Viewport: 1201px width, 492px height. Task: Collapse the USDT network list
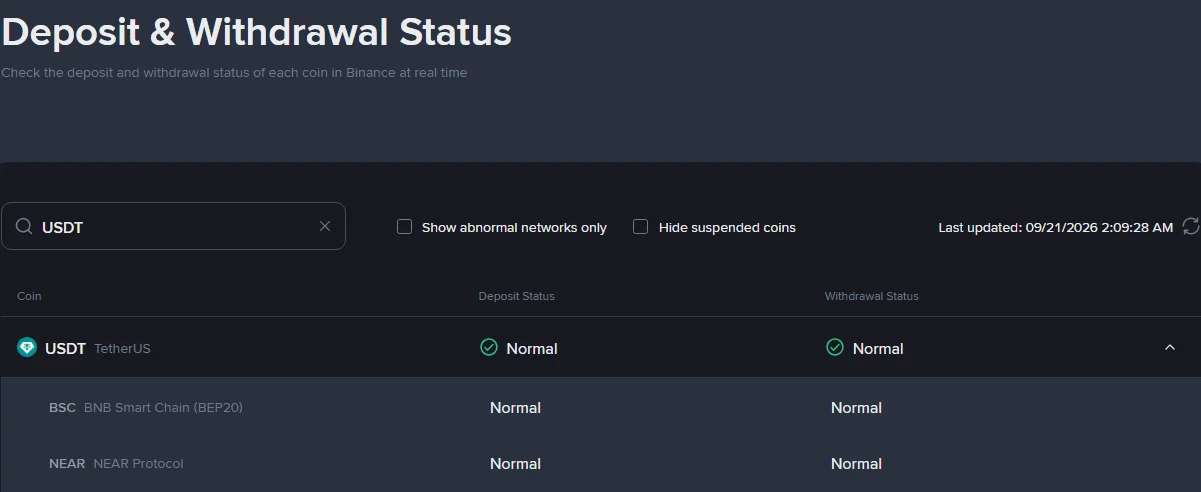pos(1170,347)
